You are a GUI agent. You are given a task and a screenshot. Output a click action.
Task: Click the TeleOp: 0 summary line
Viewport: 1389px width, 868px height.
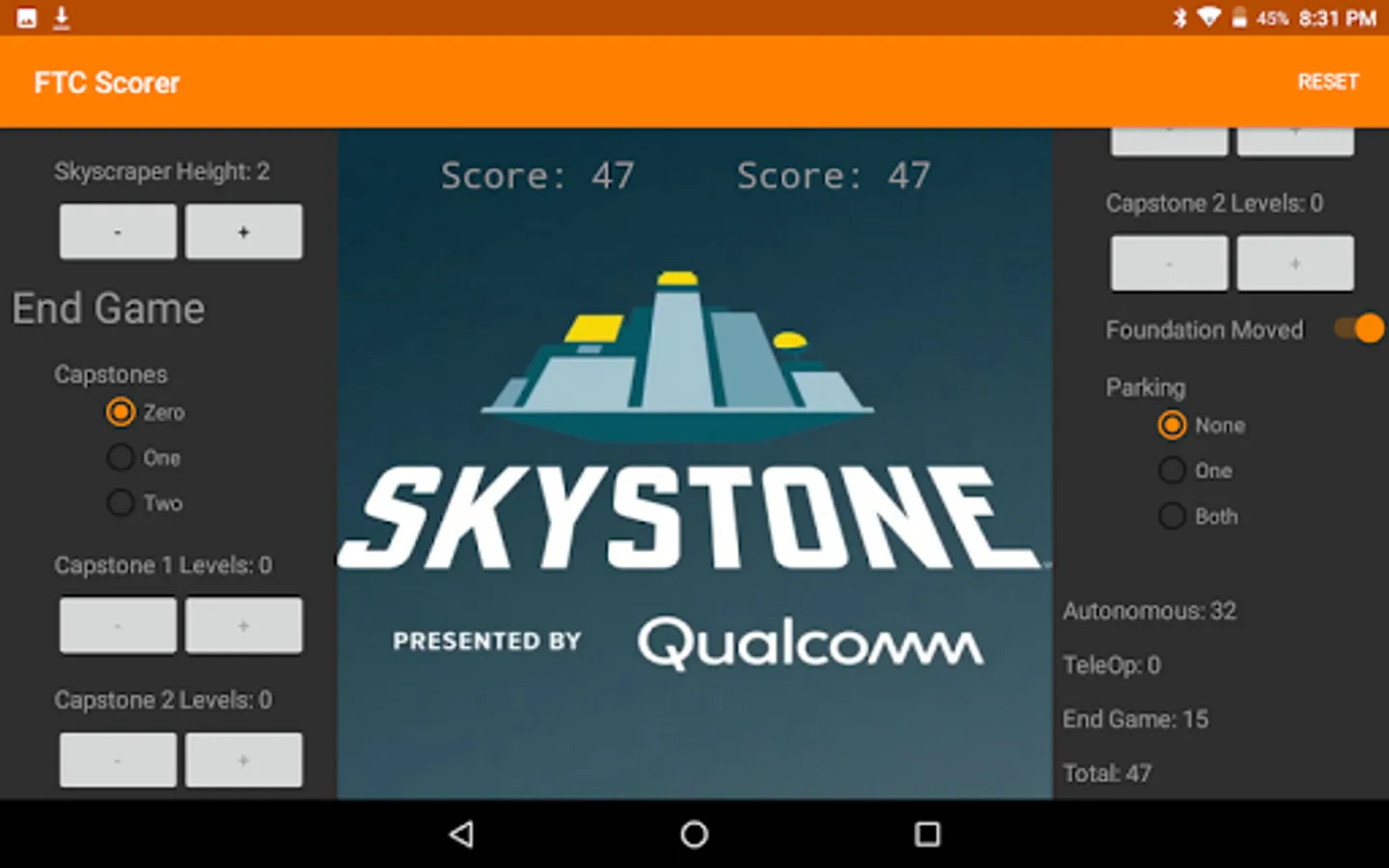pos(1112,665)
